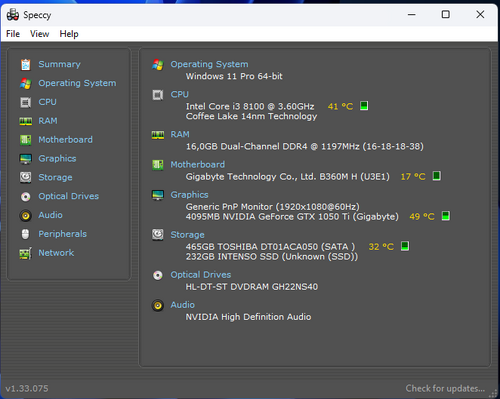Select Summary in the sidebar

[59, 64]
